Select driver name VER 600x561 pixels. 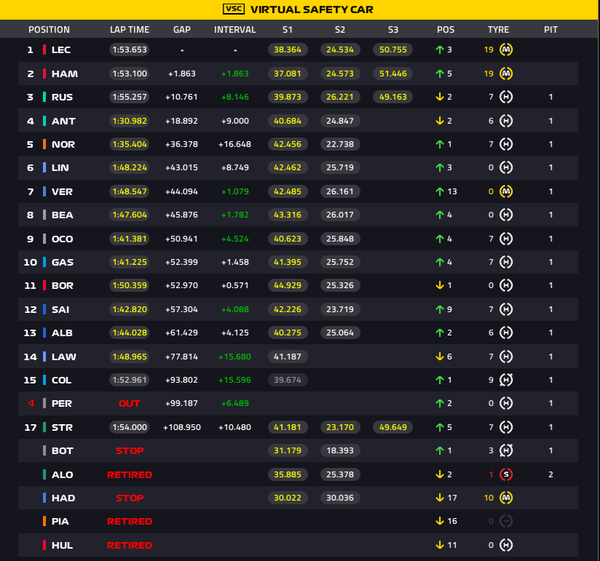point(62,191)
